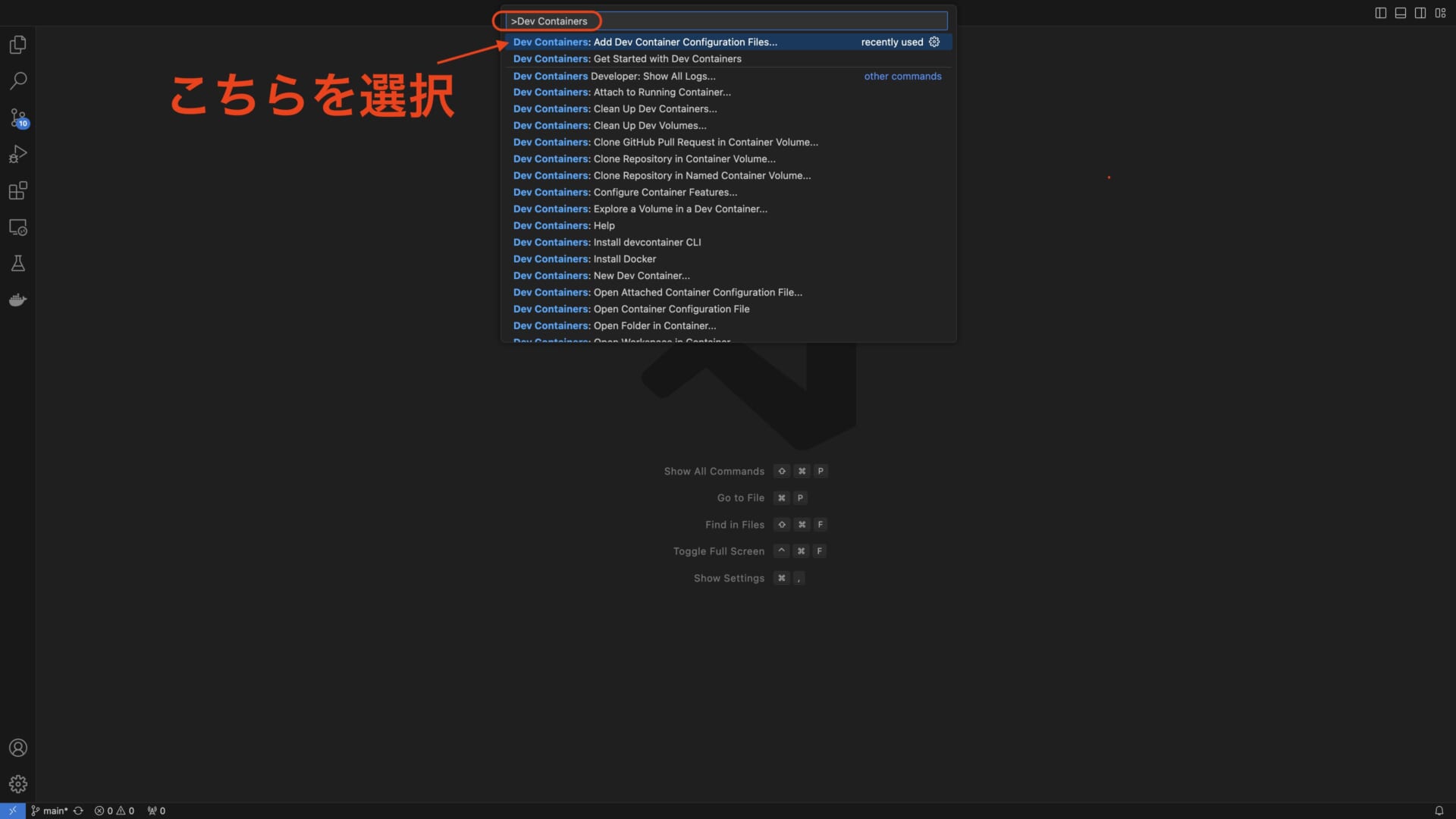
Task: Click the remote window indicator in status bar
Action: point(12,811)
